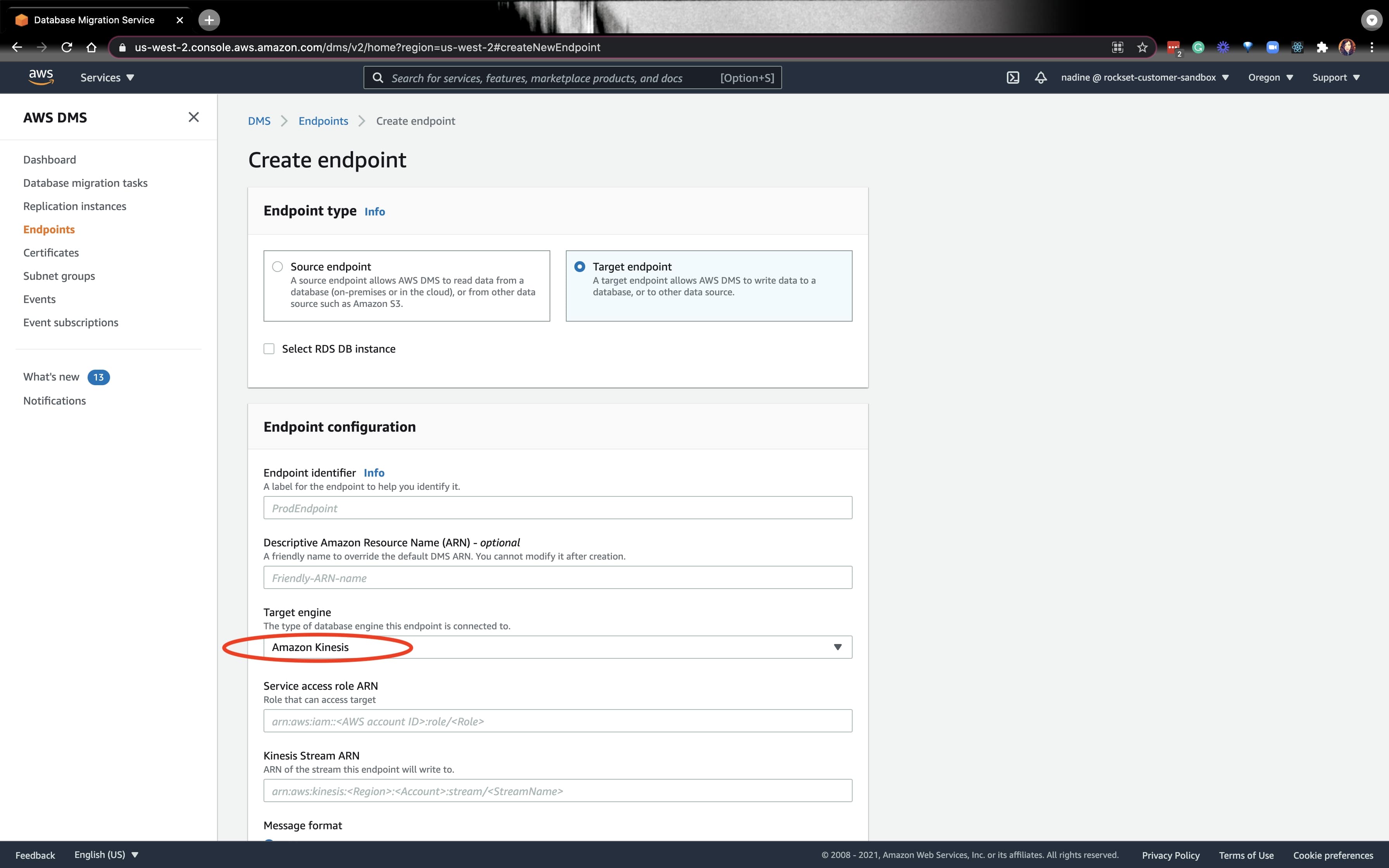The width and height of the screenshot is (1389, 868).
Task: Open the Dashboard menu item
Action: pos(49,159)
